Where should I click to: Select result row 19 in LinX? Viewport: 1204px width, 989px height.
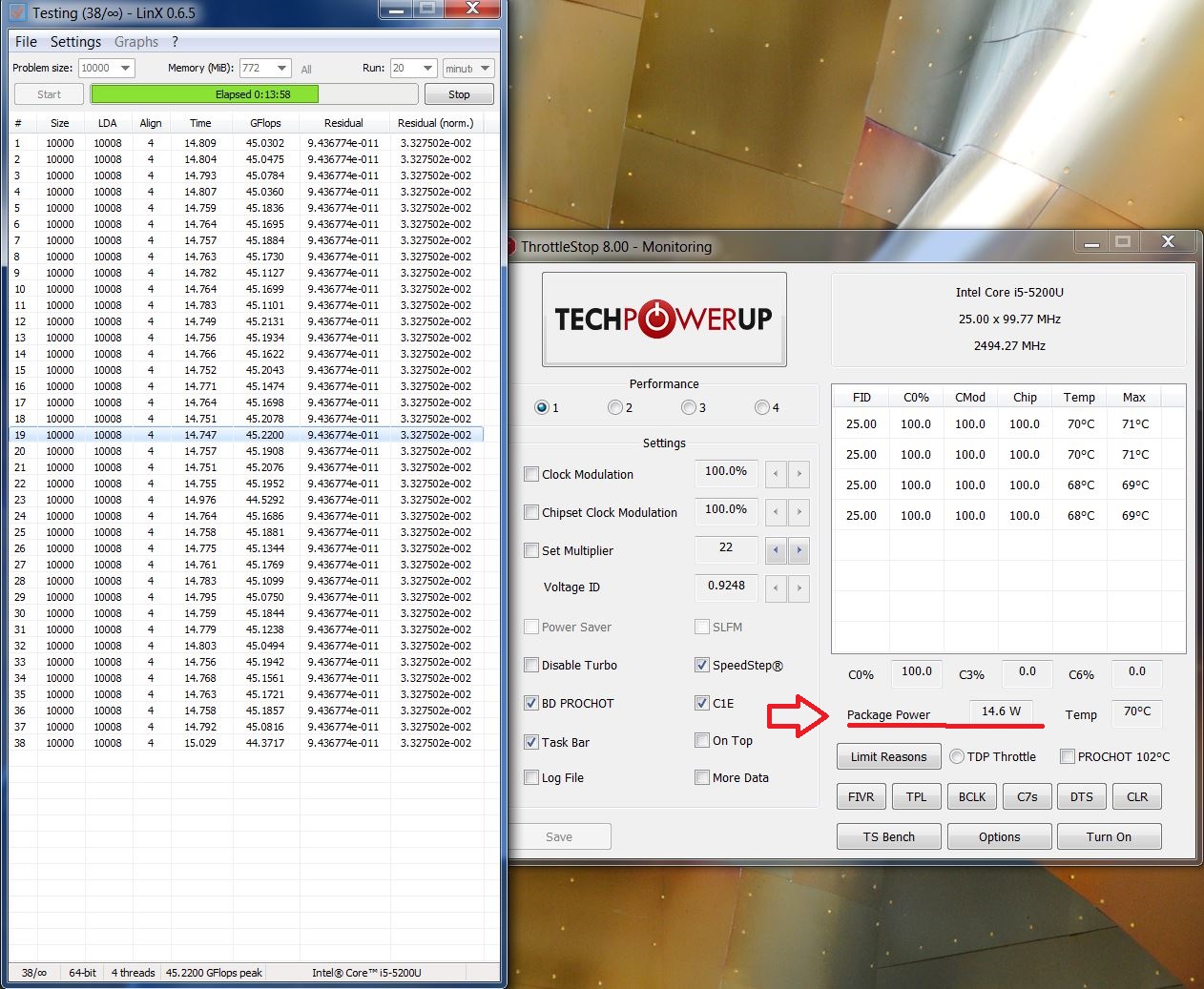click(246, 435)
